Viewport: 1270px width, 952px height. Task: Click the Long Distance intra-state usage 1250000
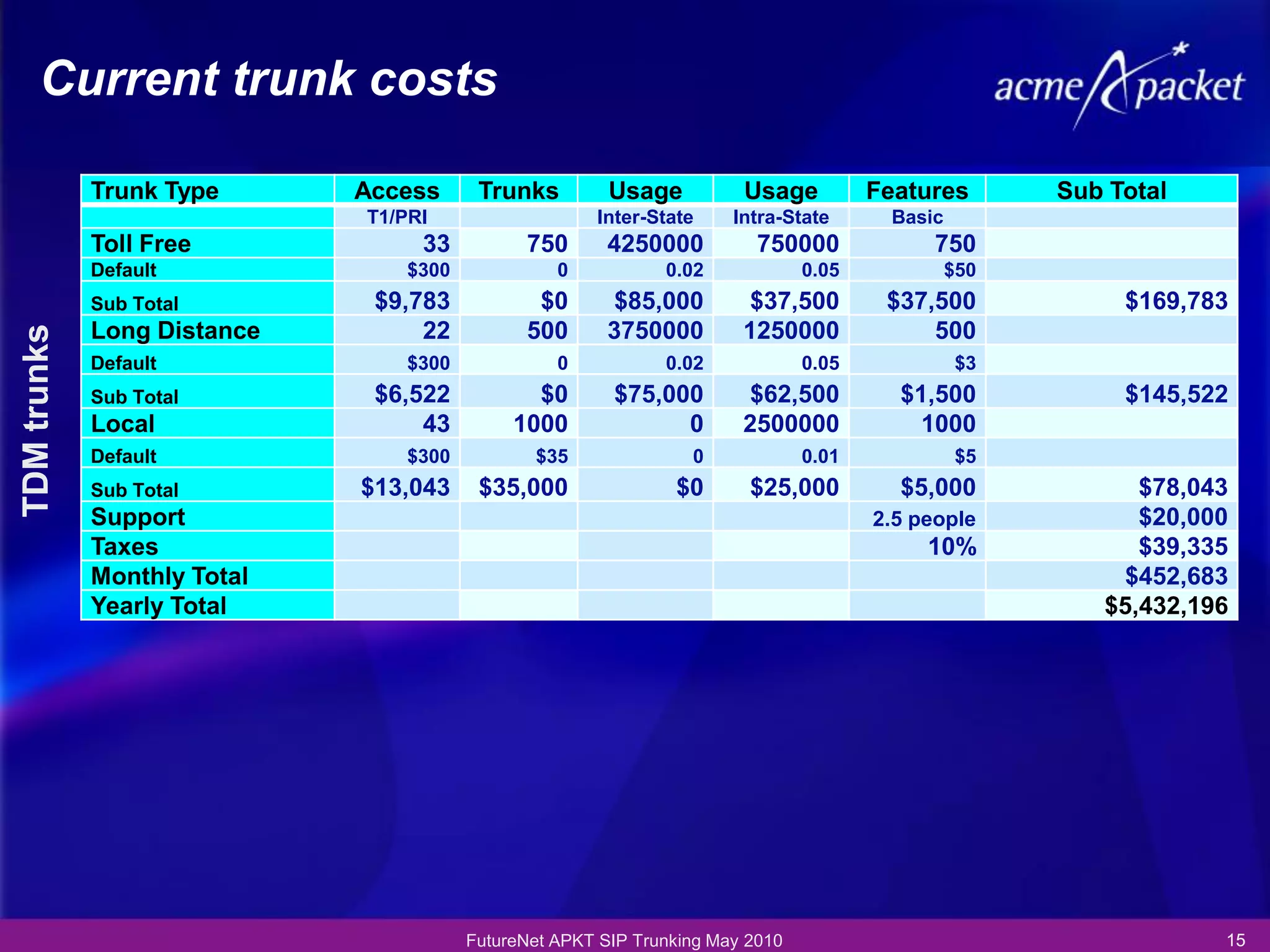coord(791,330)
